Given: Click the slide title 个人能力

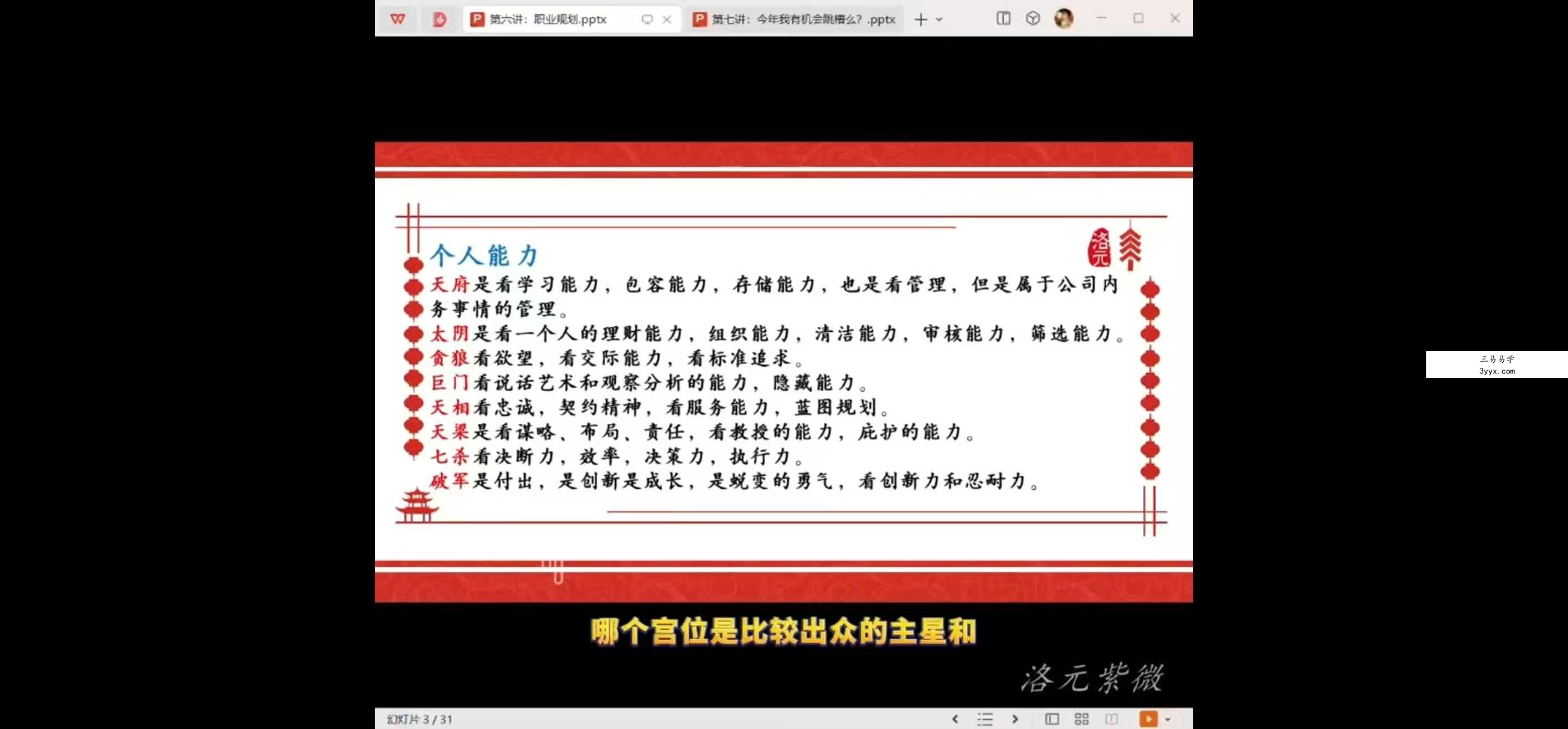Looking at the screenshot, I should 484,255.
